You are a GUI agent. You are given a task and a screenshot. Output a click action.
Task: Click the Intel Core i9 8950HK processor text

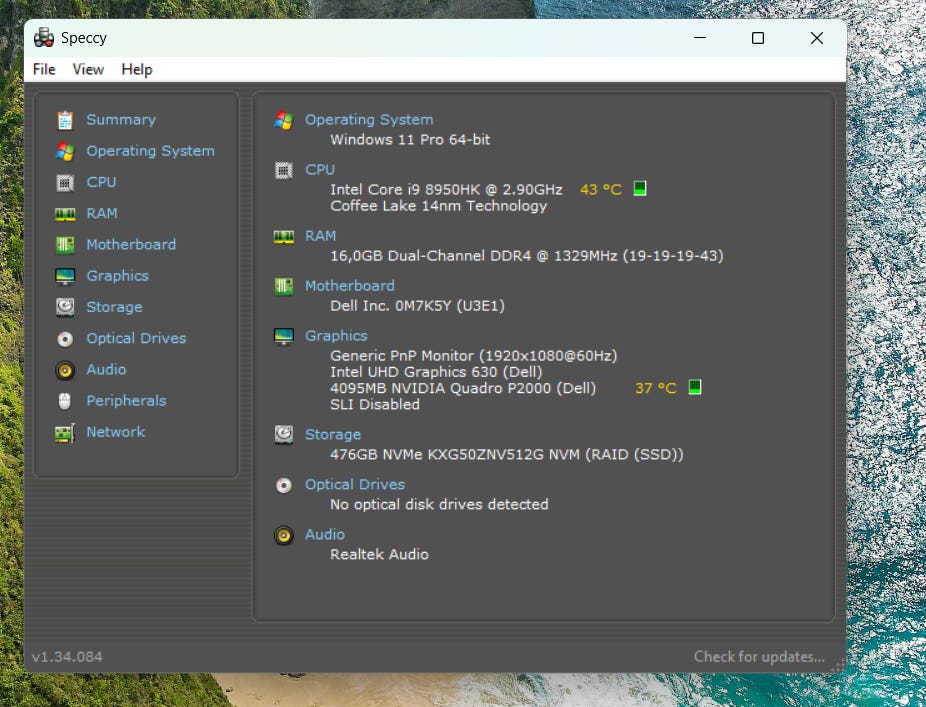point(446,190)
